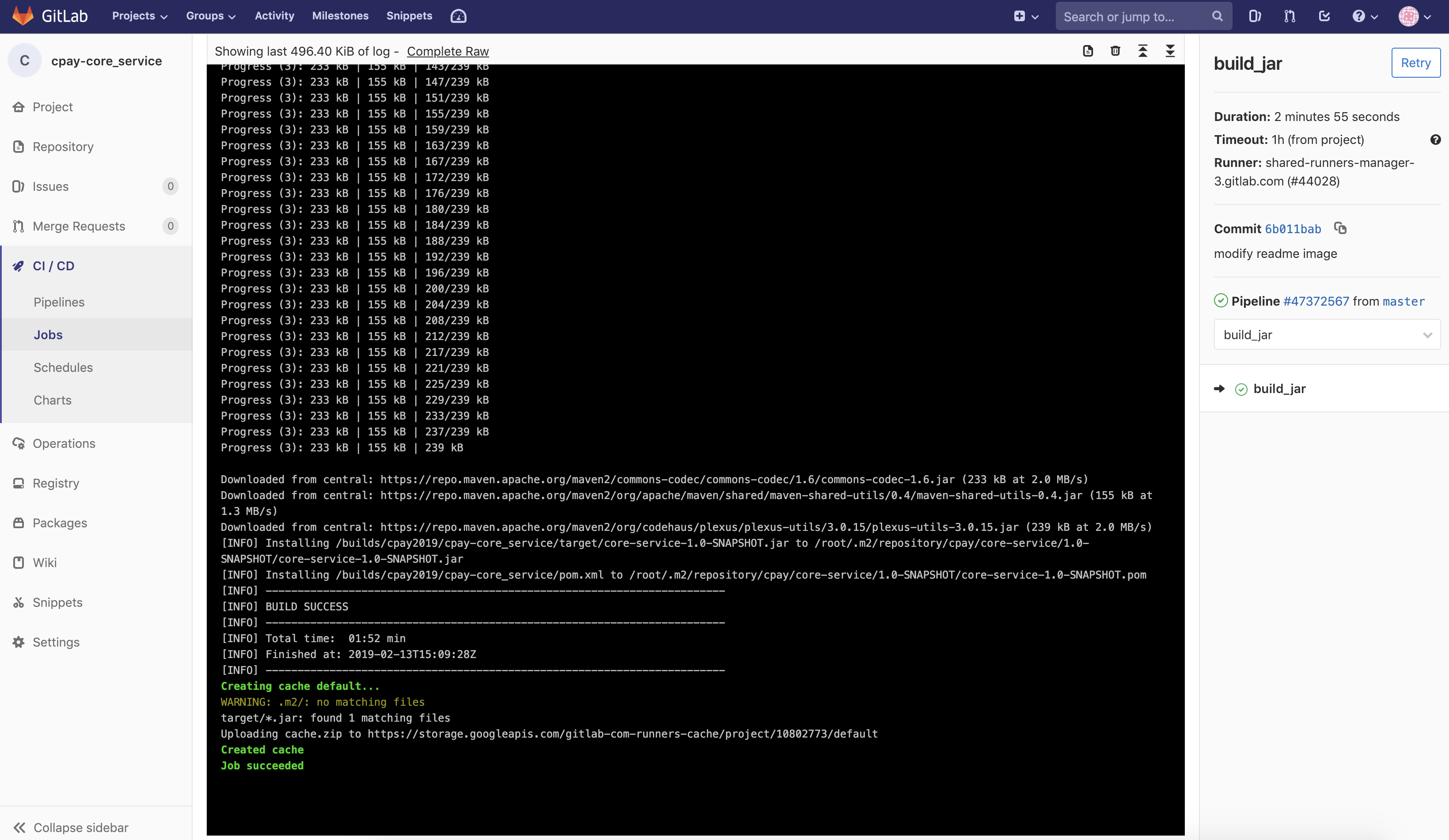The height and width of the screenshot is (840, 1449).
Task: Open the Issues icon in top bar
Action: click(x=1255, y=16)
